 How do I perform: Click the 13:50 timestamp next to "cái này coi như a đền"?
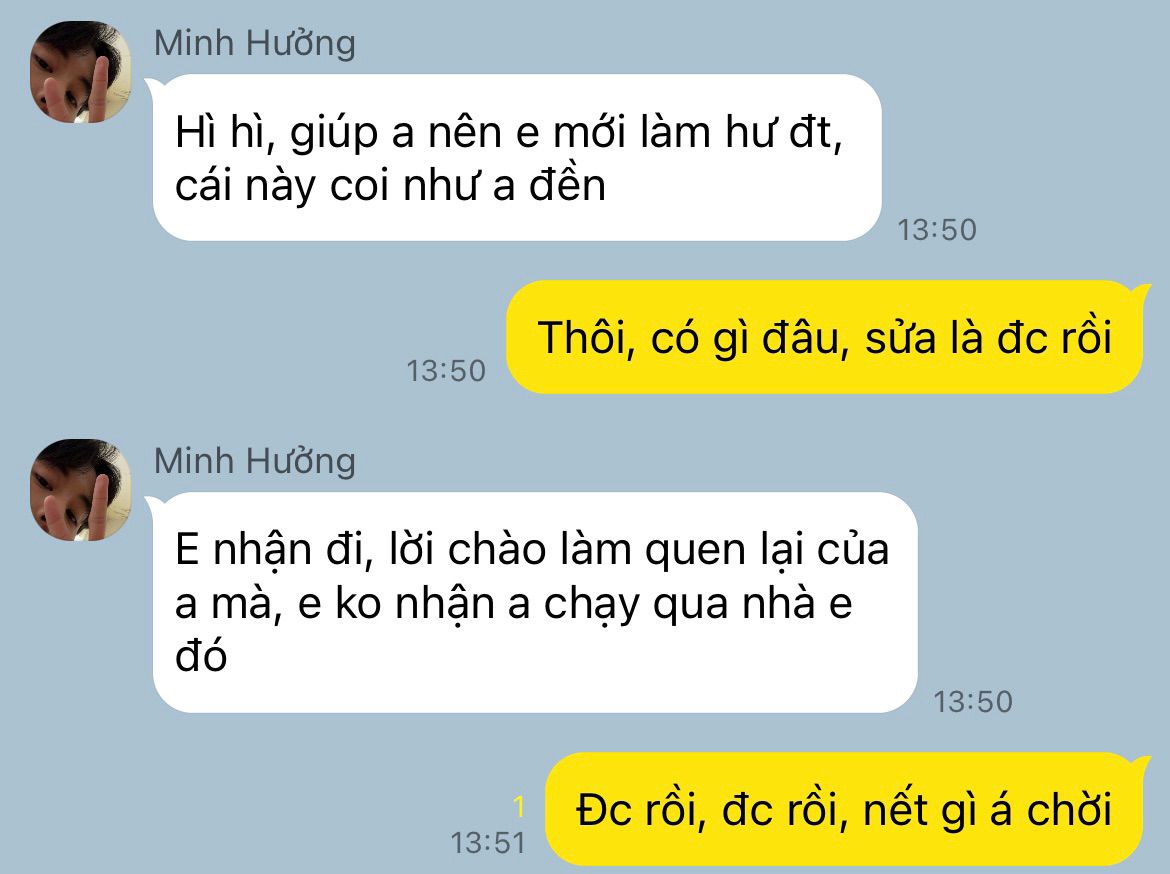(936, 230)
